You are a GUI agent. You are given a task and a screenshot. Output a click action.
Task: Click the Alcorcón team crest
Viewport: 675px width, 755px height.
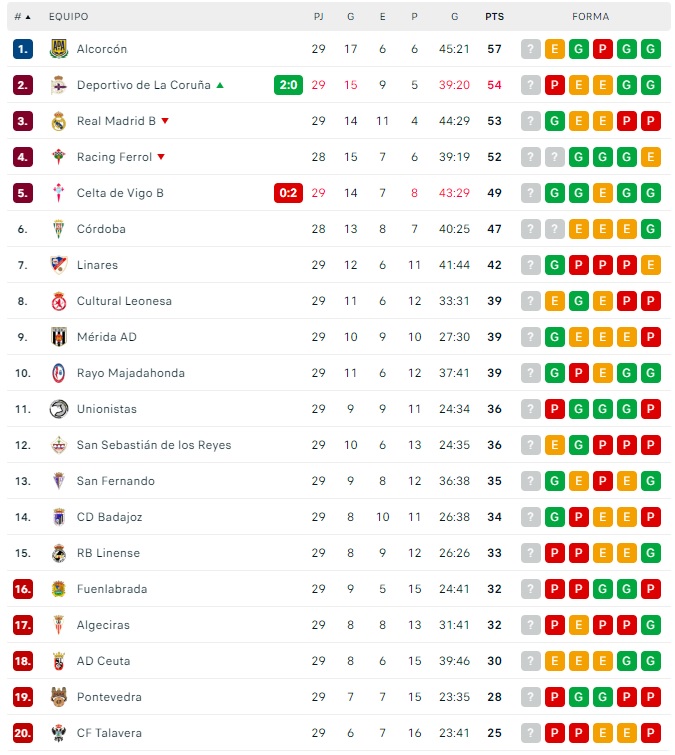click(59, 49)
